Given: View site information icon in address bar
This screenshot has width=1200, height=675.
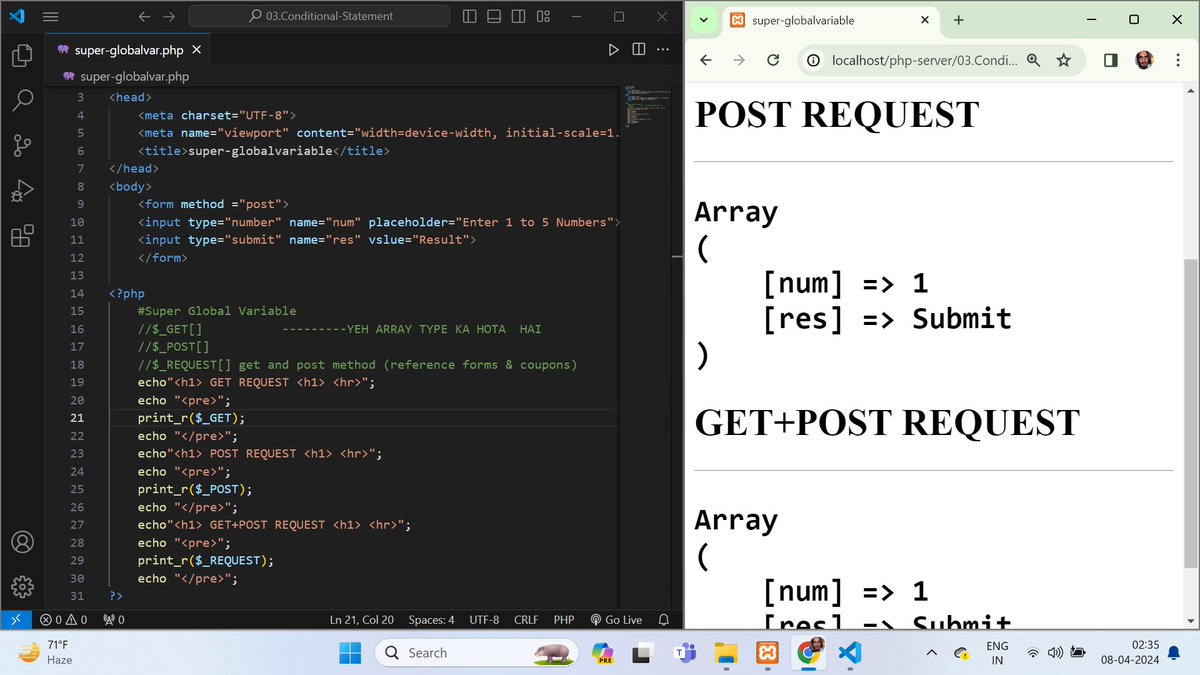Looking at the screenshot, I should pyautogui.click(x=813, y=60).
